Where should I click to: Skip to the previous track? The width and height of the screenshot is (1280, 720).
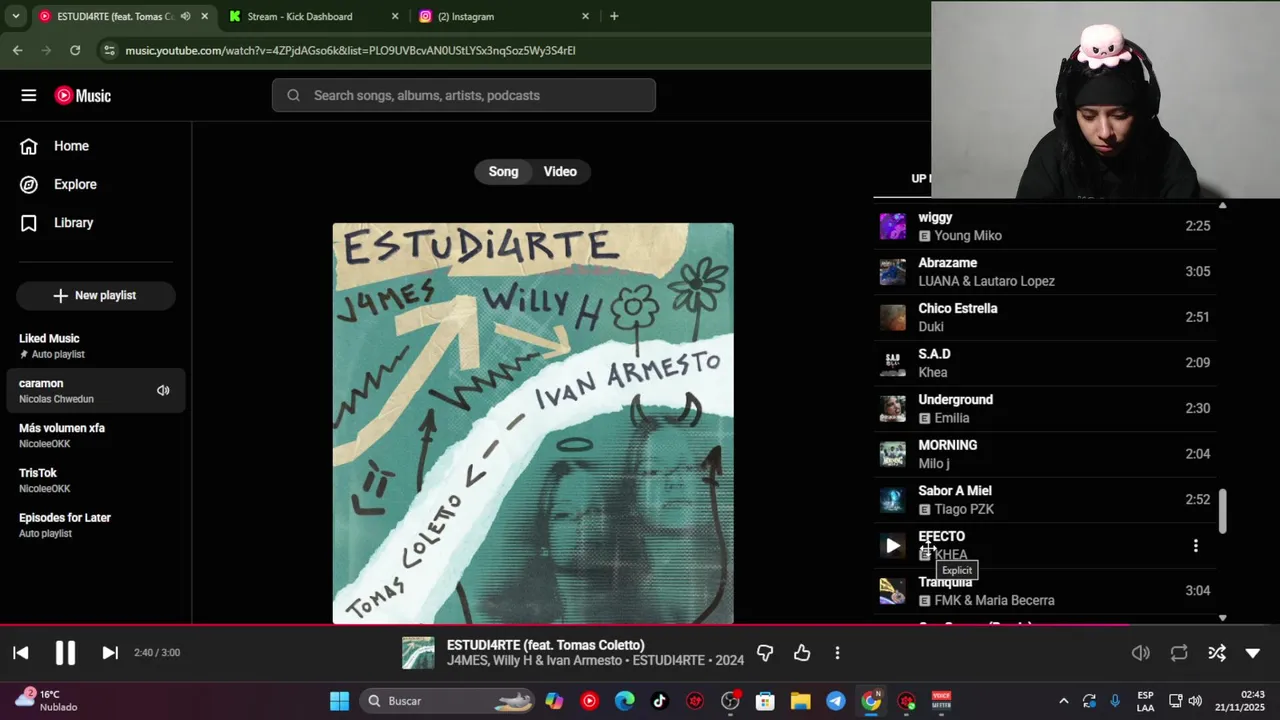tap(21, 653)
